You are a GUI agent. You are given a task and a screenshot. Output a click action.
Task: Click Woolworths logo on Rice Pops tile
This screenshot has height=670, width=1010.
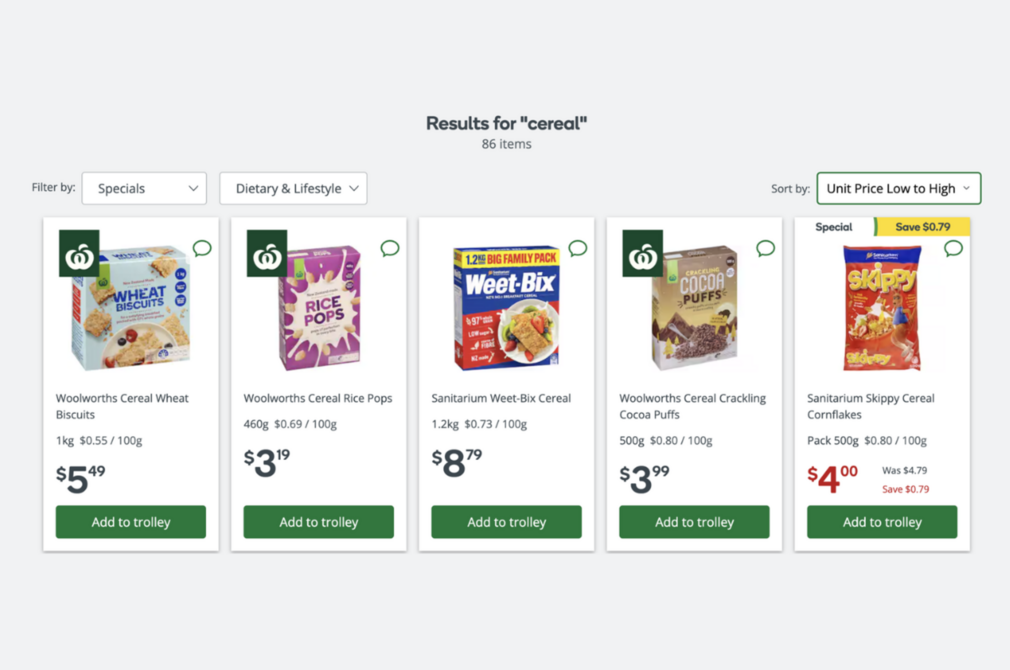click(x=267, y=253)
